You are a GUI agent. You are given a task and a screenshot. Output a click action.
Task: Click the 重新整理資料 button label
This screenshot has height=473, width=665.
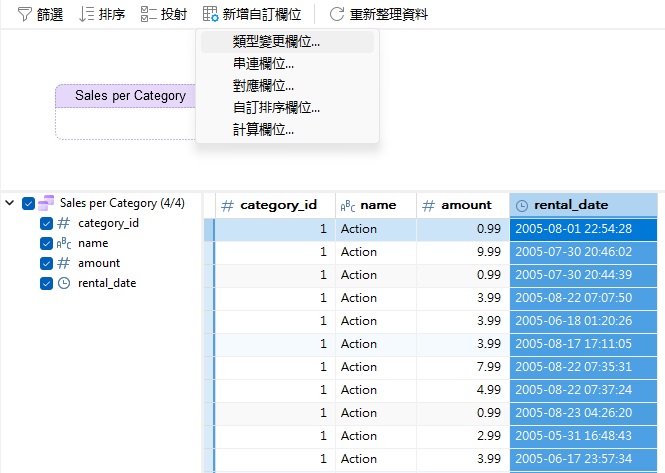(x=388, y=14)
